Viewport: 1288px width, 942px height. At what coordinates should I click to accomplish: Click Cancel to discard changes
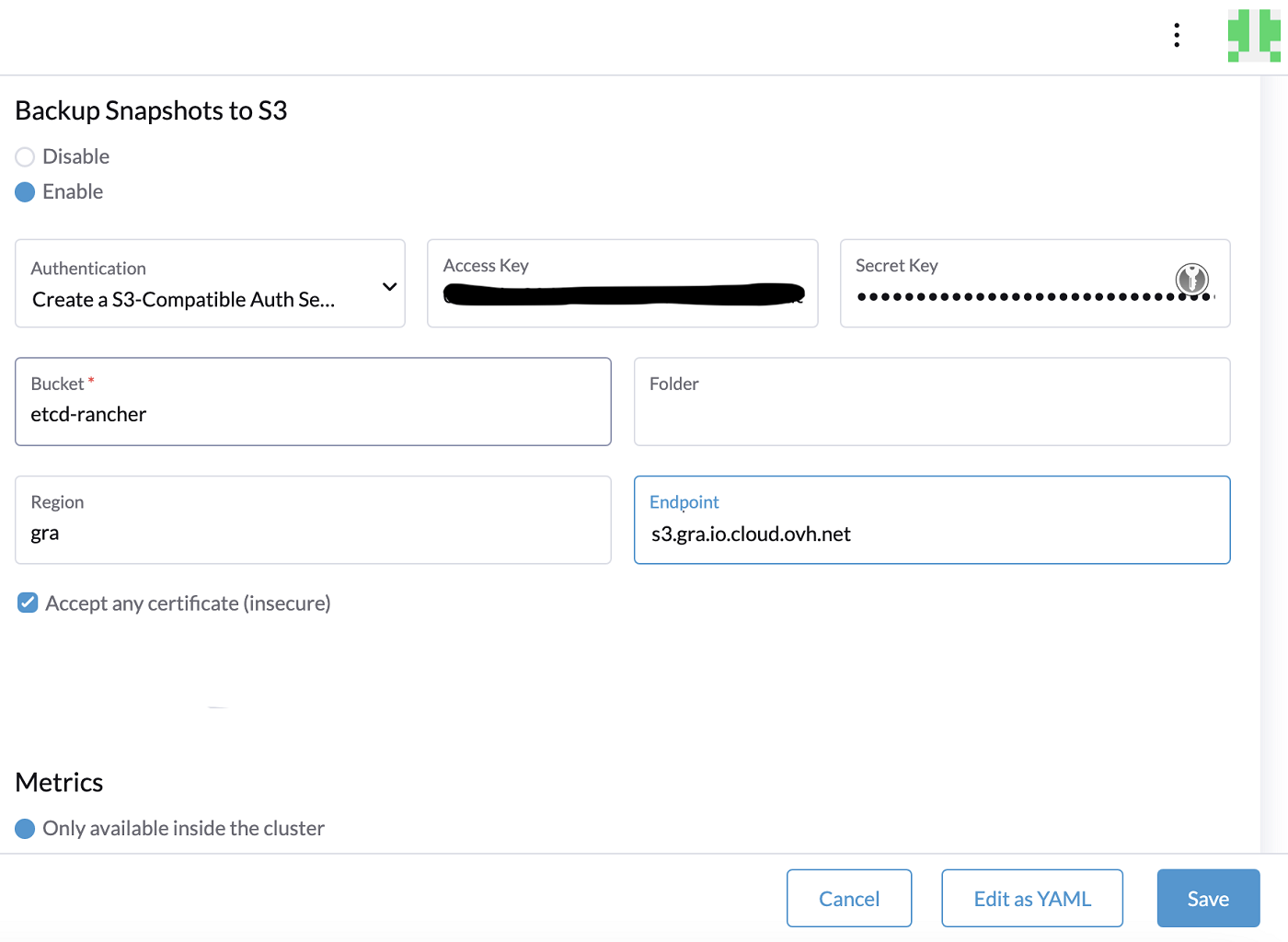(x=848, y=898)
